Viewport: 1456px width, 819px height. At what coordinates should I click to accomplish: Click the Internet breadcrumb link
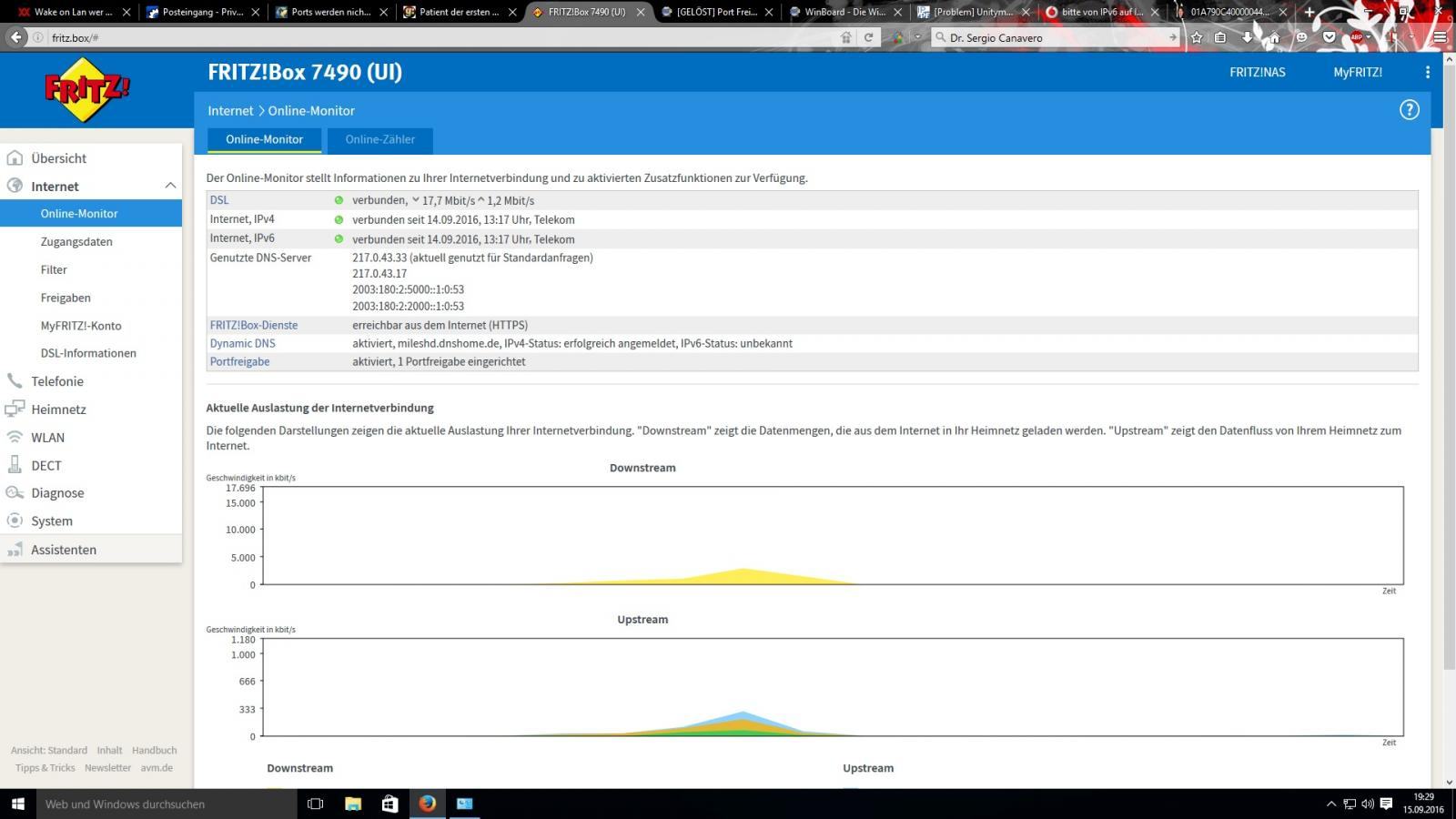(x=230, y=110)
